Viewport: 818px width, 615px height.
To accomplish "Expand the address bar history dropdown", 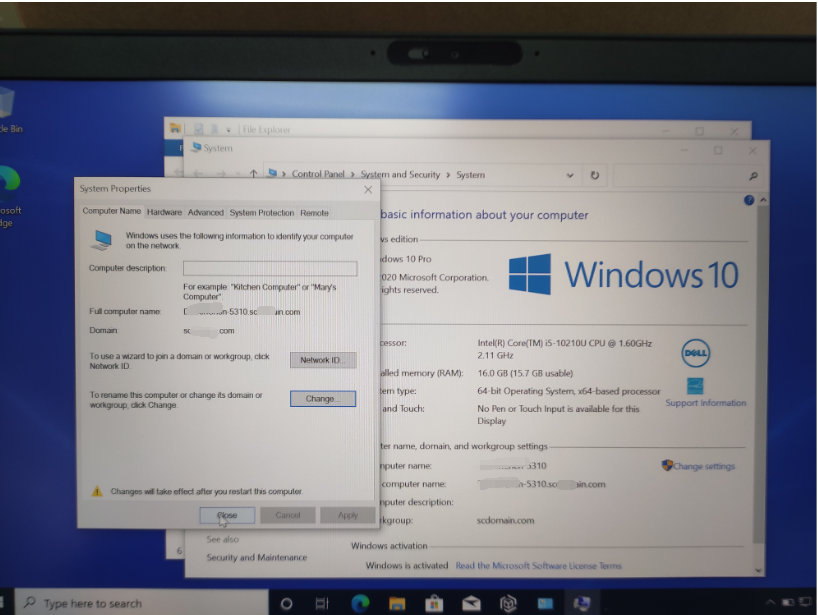I will [x=570, y=175].
